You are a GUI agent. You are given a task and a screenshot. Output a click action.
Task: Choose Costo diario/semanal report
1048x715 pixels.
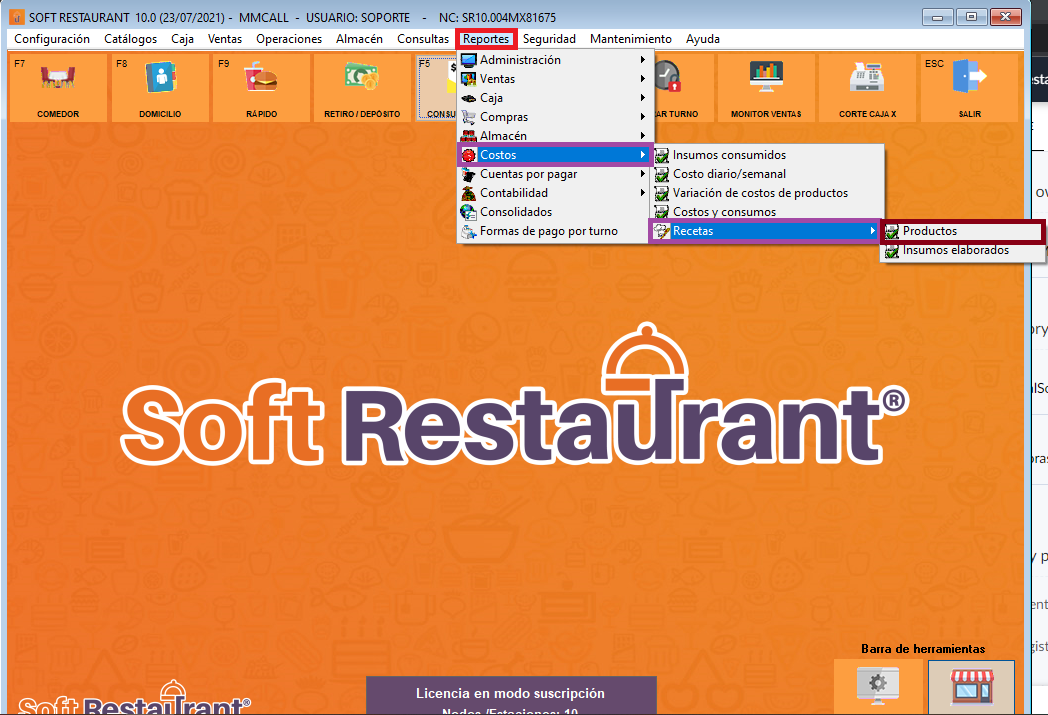(x=767, y=174)
